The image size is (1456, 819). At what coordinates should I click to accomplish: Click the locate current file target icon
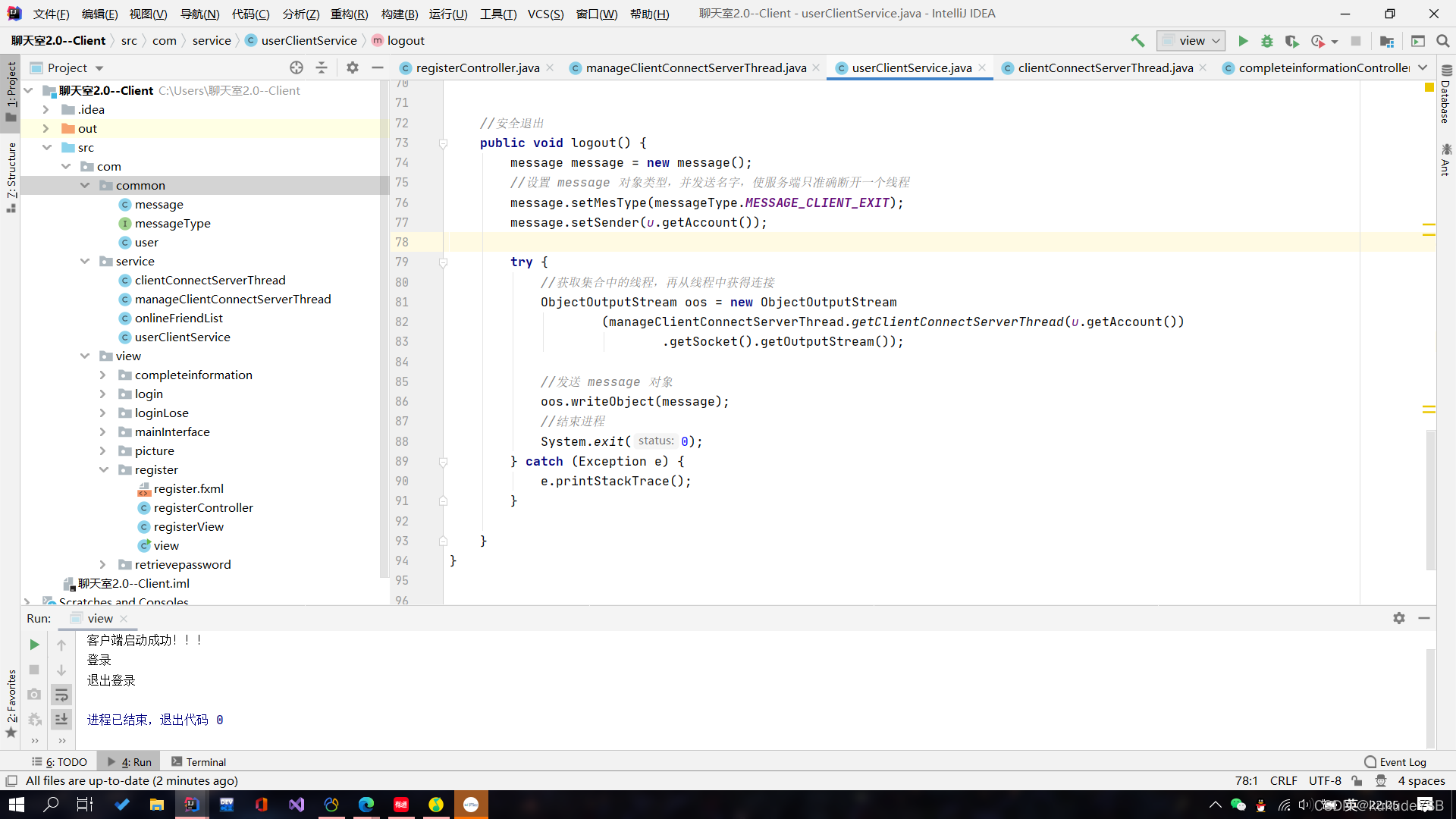point(297,67)
